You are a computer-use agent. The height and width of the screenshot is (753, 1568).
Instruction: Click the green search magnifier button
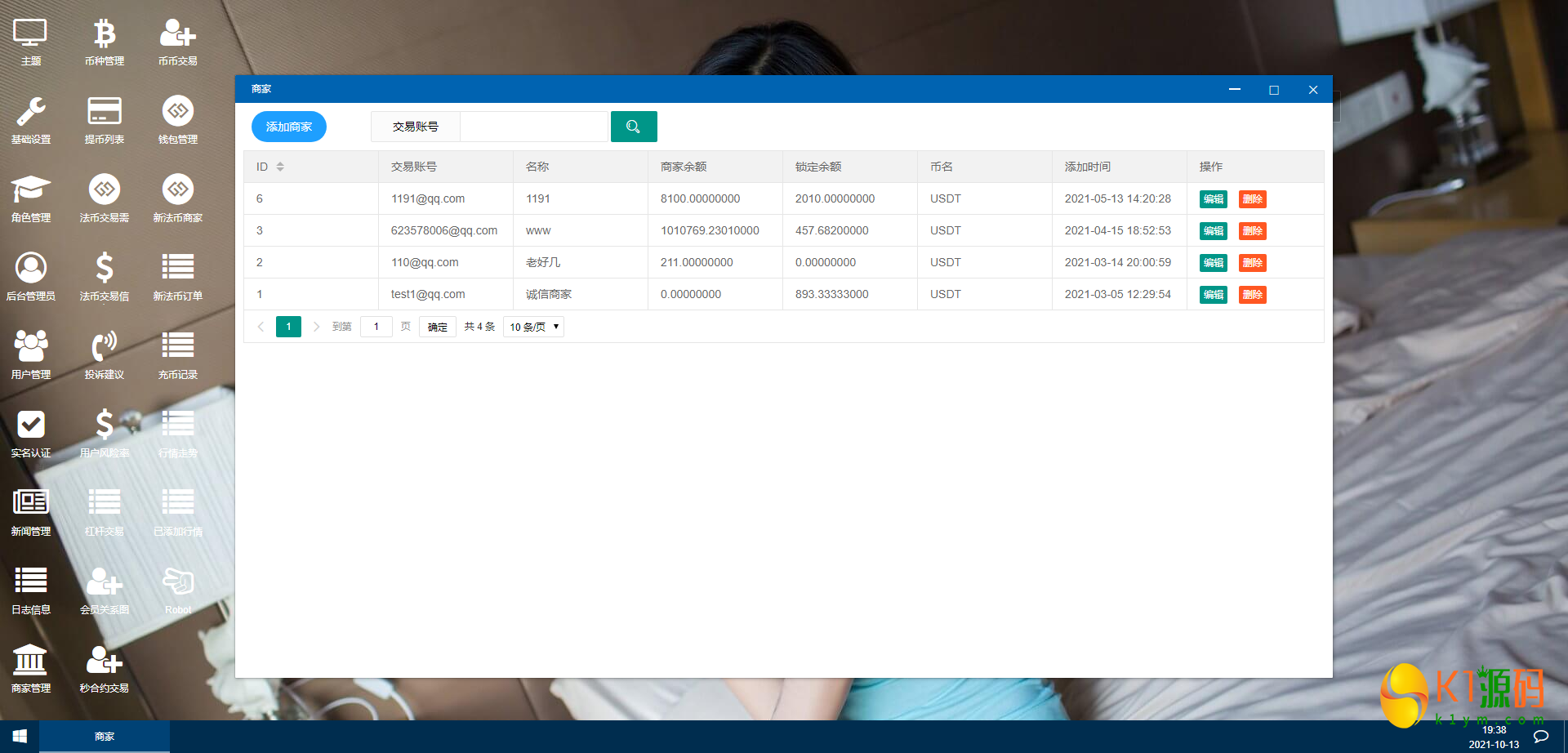coord(634,127)
